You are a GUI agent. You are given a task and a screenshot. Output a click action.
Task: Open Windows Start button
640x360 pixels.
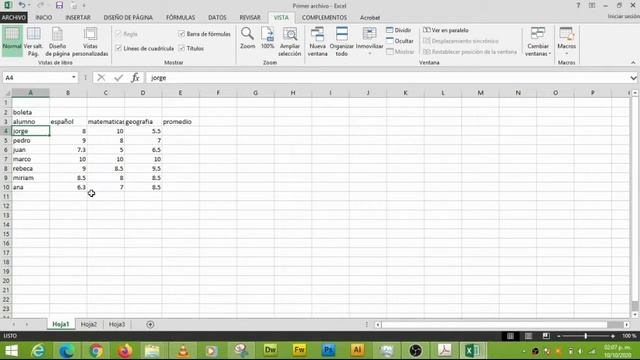coord(11,351)
